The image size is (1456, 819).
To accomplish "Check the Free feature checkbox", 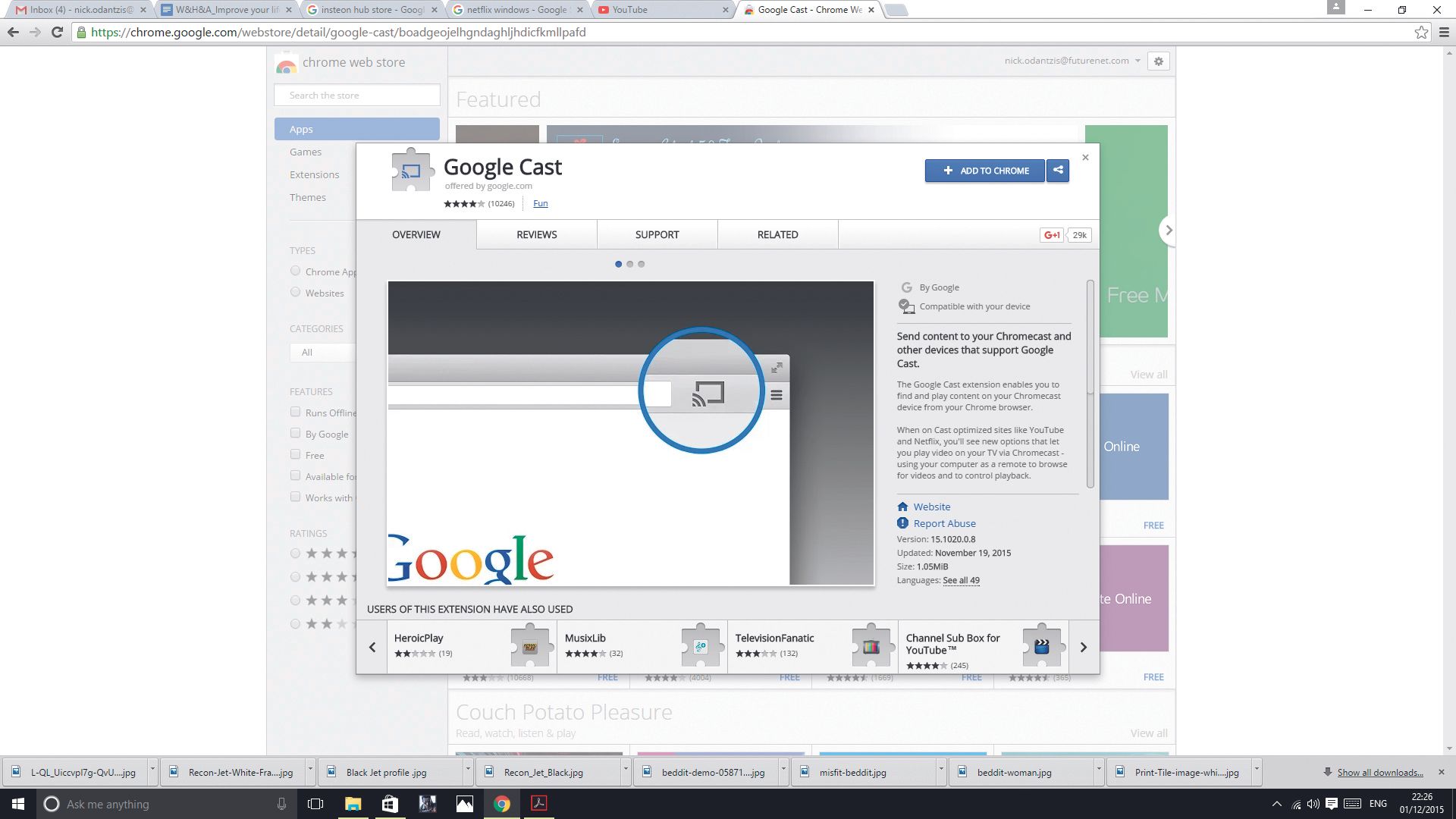I will pyautogui.click(x=296, y=455).
